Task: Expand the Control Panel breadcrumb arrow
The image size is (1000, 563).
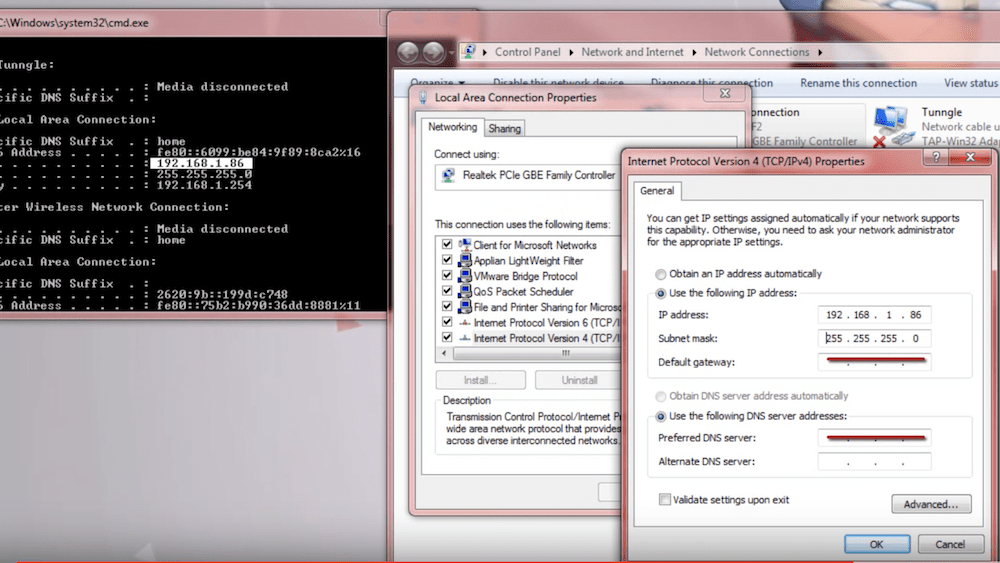Action: coord(571,52)
